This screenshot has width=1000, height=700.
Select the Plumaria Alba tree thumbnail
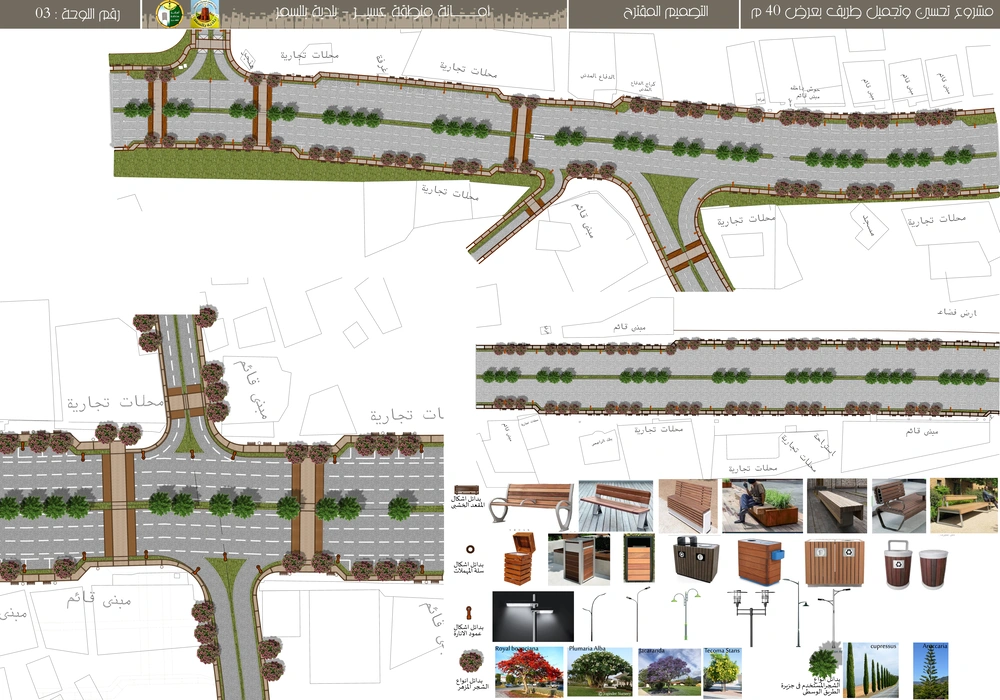(600, 673)
